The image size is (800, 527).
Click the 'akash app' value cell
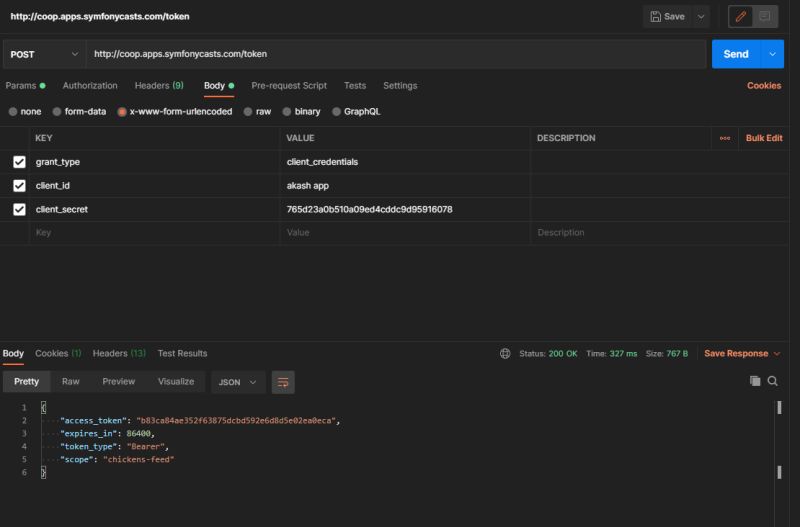(x=405, y=186)
